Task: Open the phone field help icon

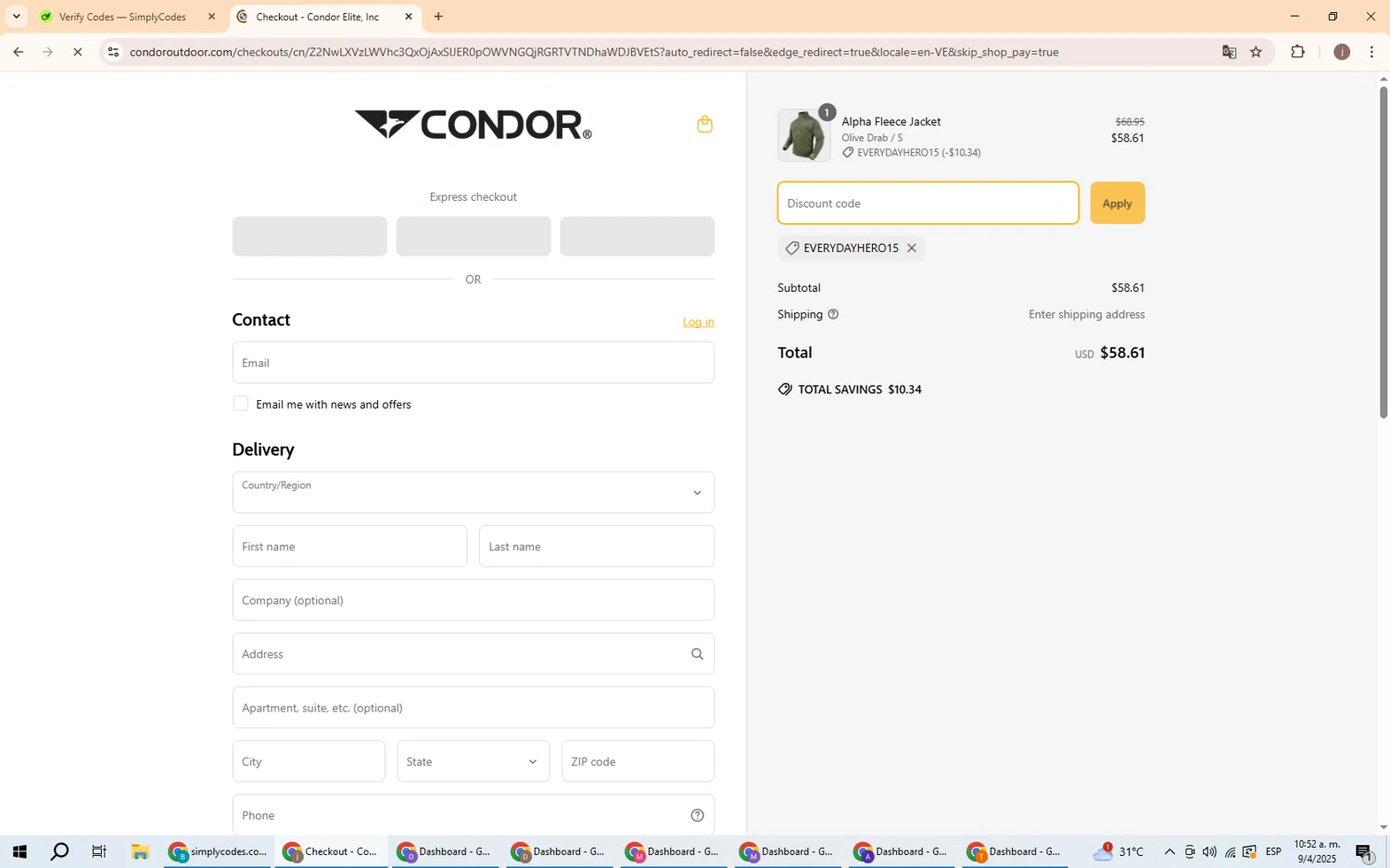Action: (697, 815)
